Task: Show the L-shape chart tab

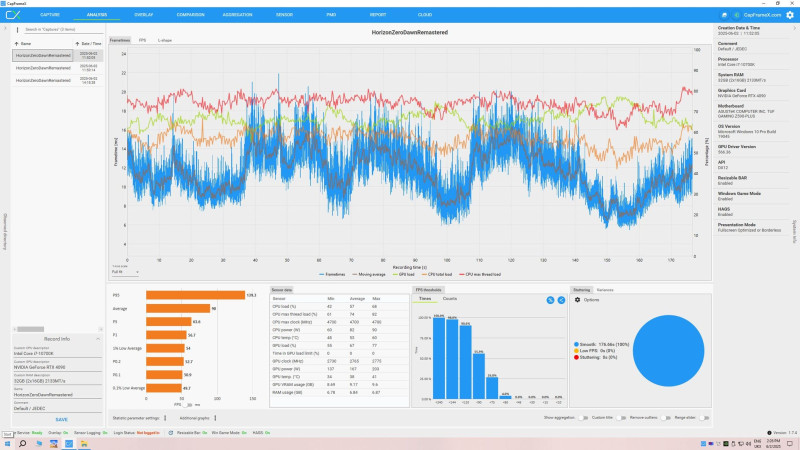Action: 165,40
